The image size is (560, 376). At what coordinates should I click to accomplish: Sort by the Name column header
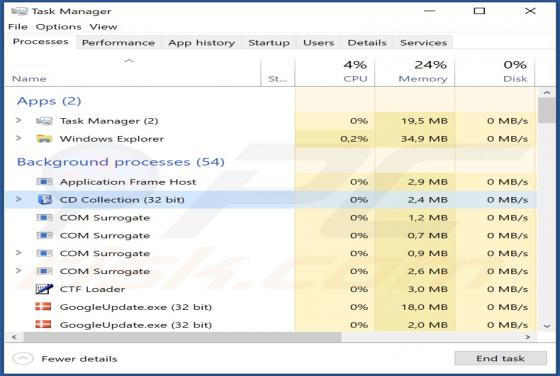click(x=133, y=71)
